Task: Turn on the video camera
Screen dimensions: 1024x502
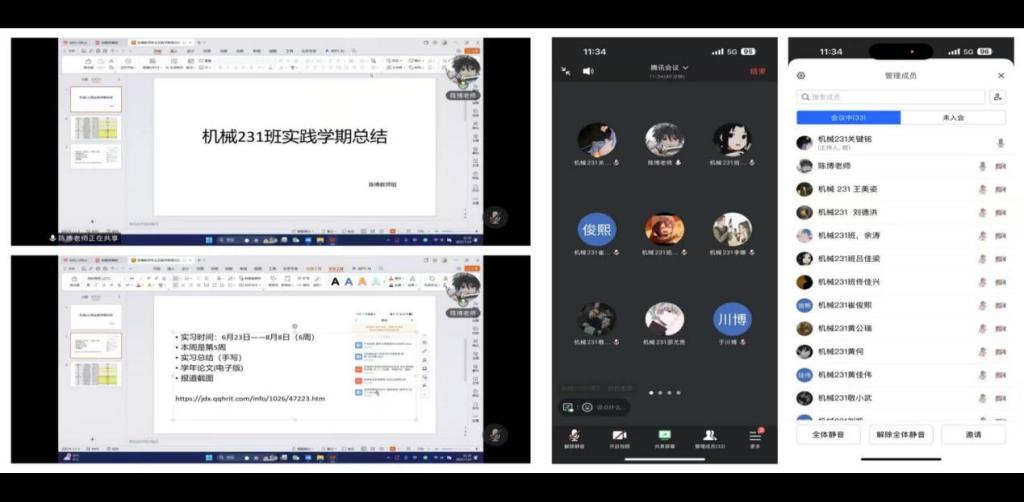Action: point(619,437)
